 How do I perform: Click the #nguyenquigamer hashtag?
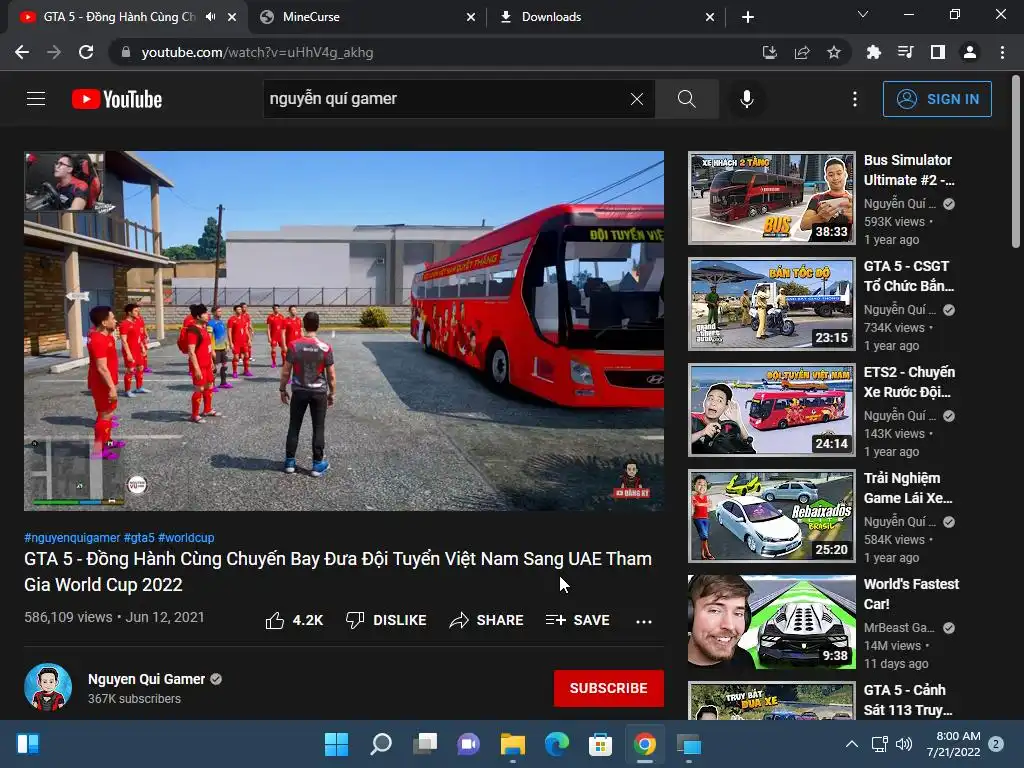click(x=72, y=537)
